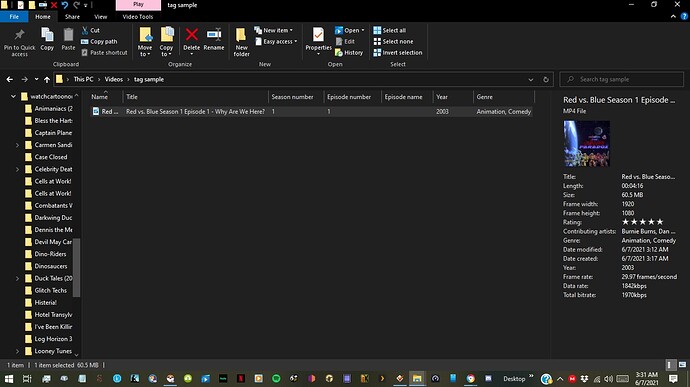Image resolution: width=690 pixels, height=387 pixels.
Task: Refresh the tag sample folder
Action: [x=546, y=80]
